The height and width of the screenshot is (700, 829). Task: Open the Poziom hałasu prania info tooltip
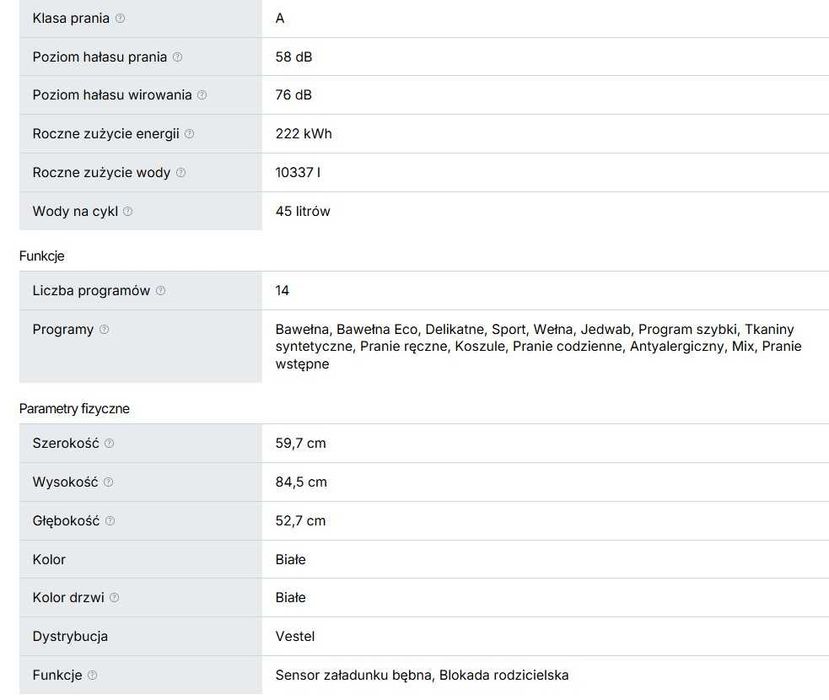click(x=177, y=58)
